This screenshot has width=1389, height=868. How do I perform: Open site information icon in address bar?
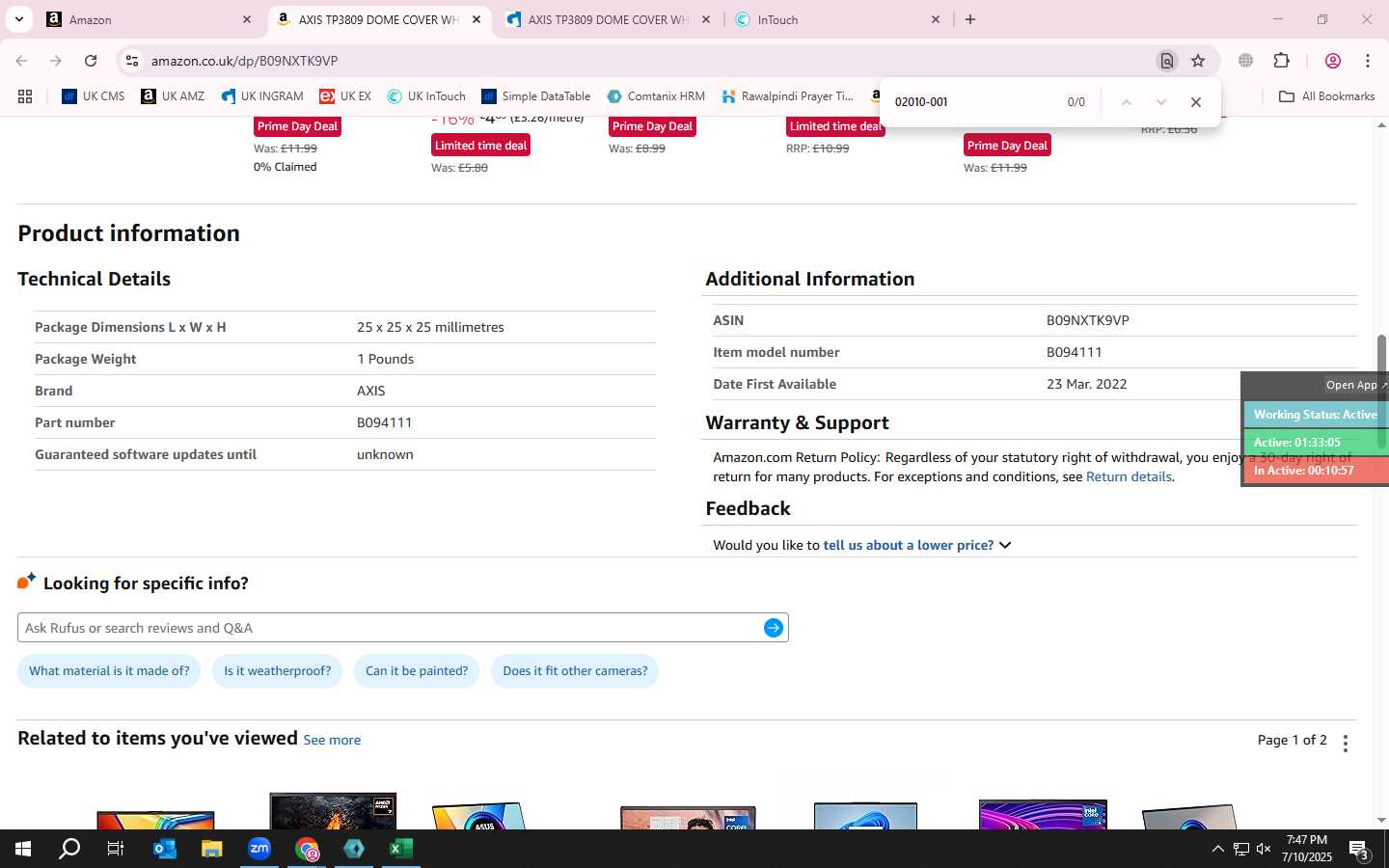132,61
